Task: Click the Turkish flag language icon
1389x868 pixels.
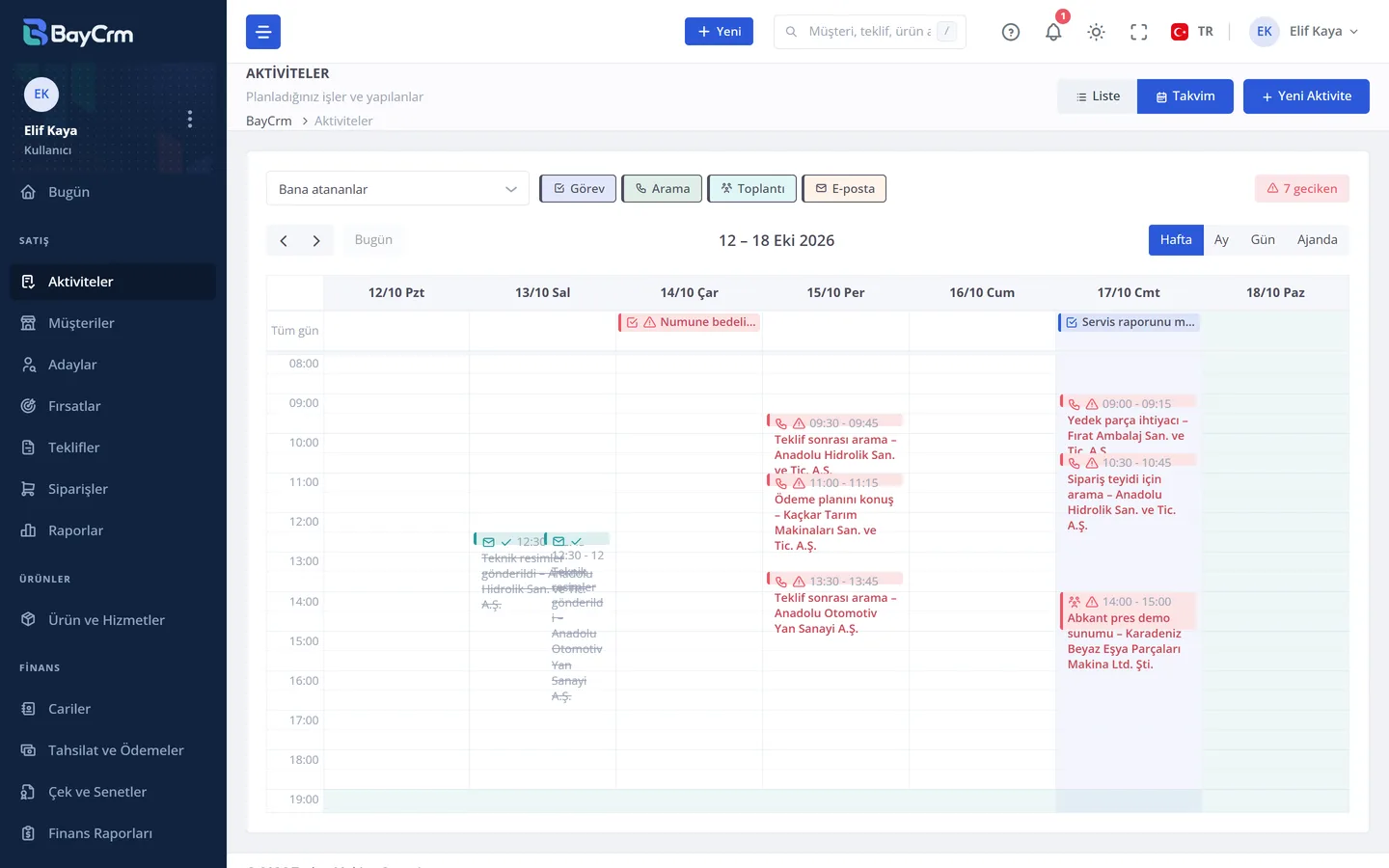Action: point(1179,32)
